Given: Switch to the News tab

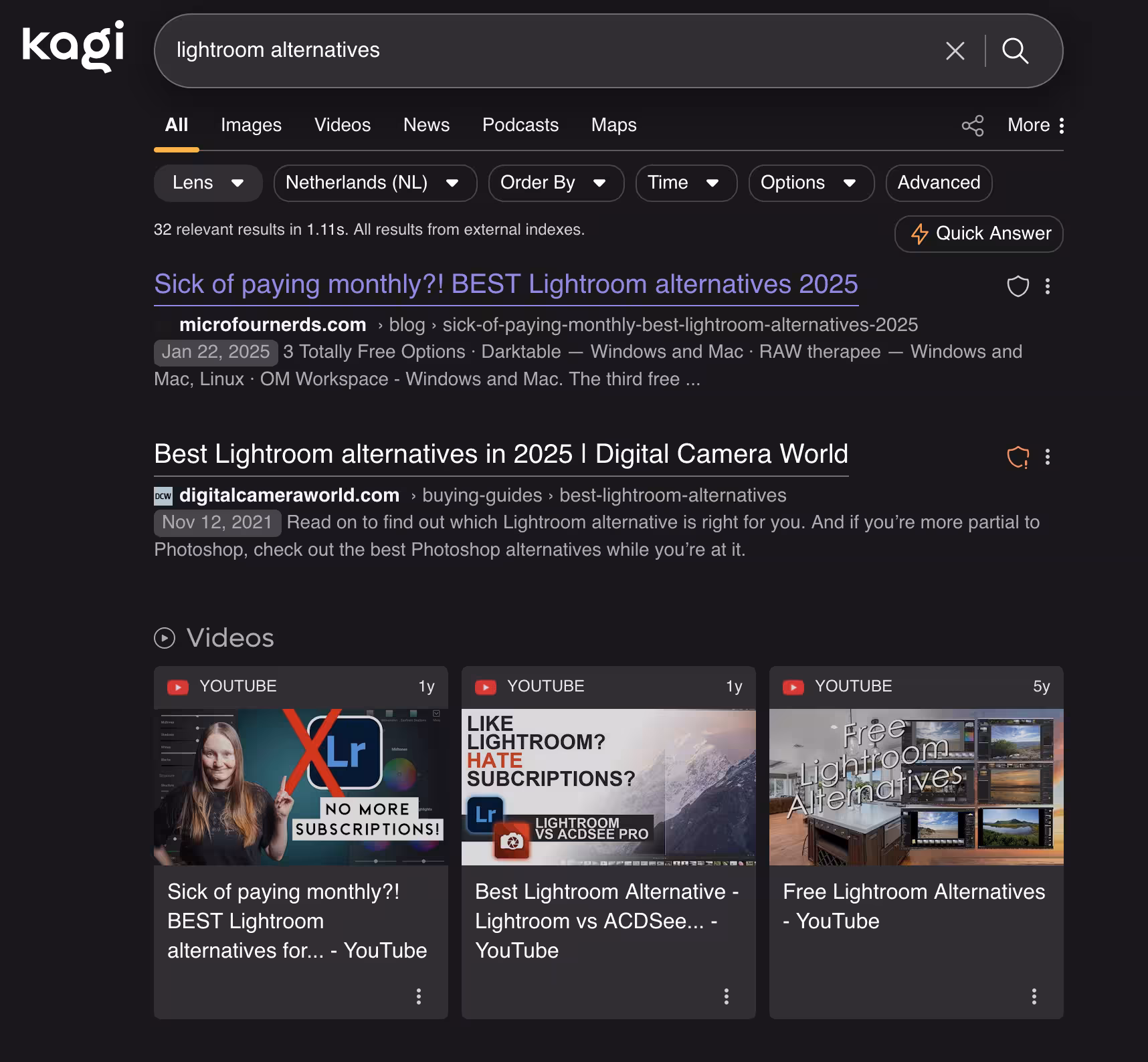Looking at the screenshot, I should pyautogui.click(x=426, y=125).
